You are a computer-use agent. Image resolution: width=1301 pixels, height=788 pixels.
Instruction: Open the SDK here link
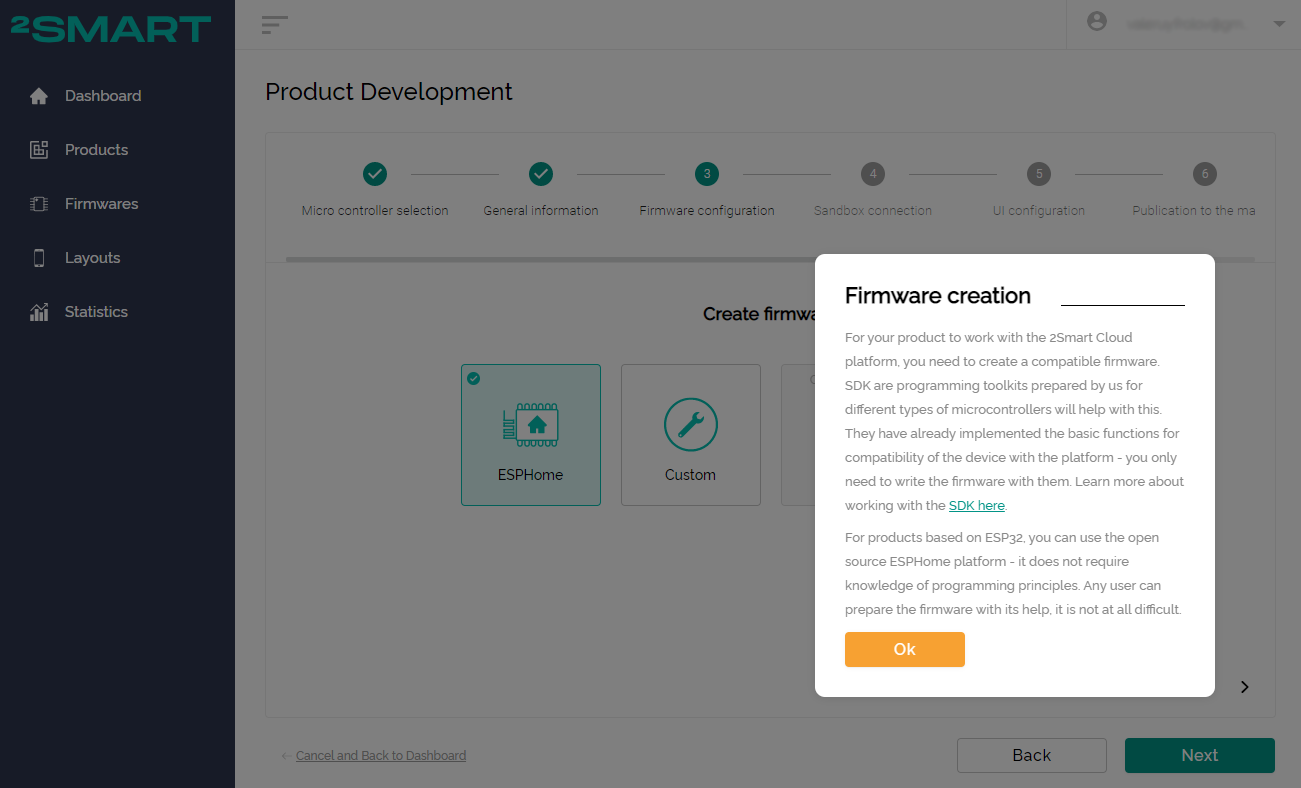coord(977,506)
